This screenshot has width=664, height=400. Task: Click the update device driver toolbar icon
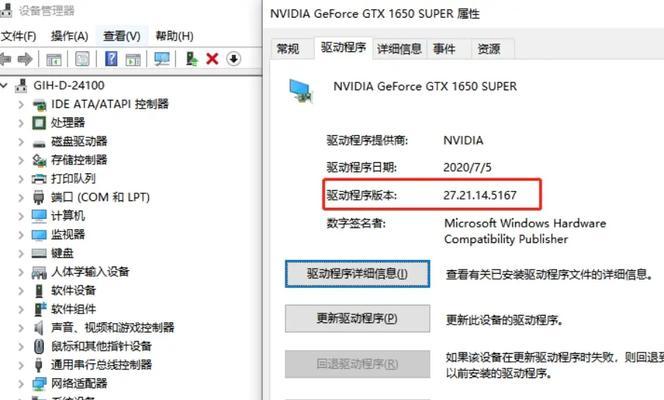[x=191, y=59]
